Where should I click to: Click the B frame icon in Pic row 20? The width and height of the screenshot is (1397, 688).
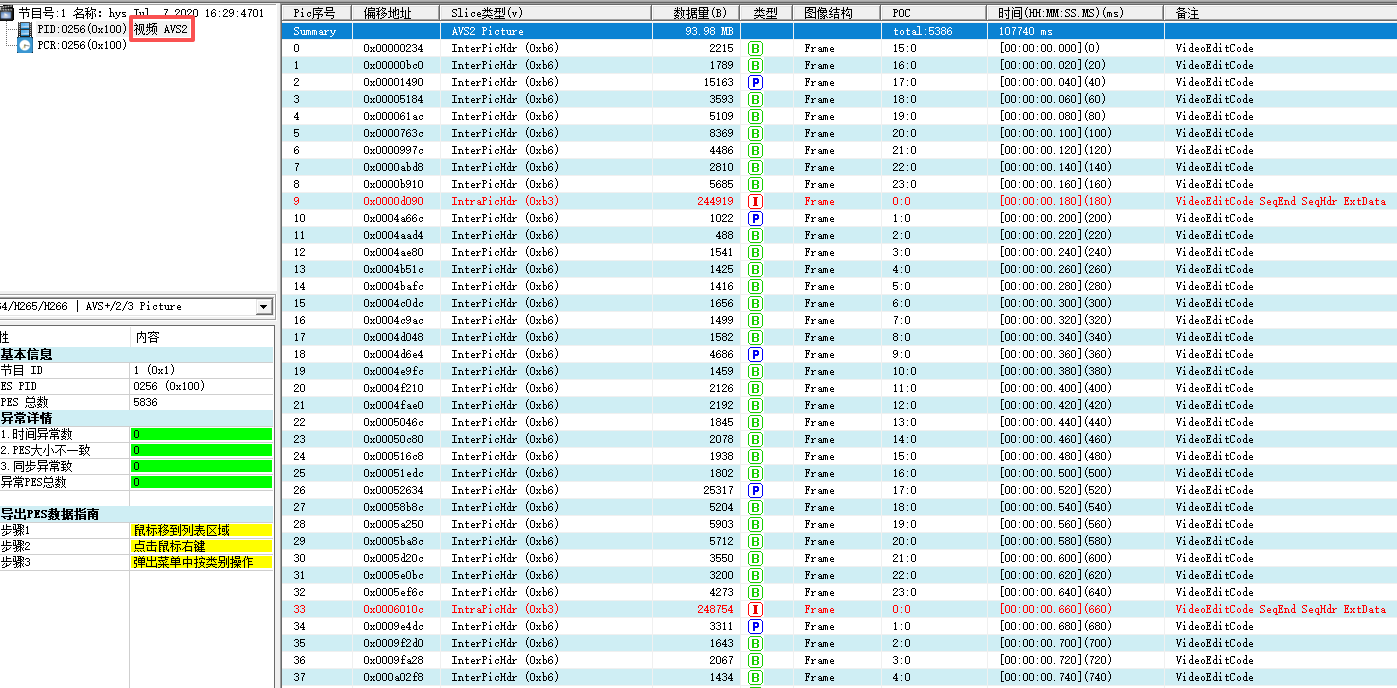coord(756,388)
